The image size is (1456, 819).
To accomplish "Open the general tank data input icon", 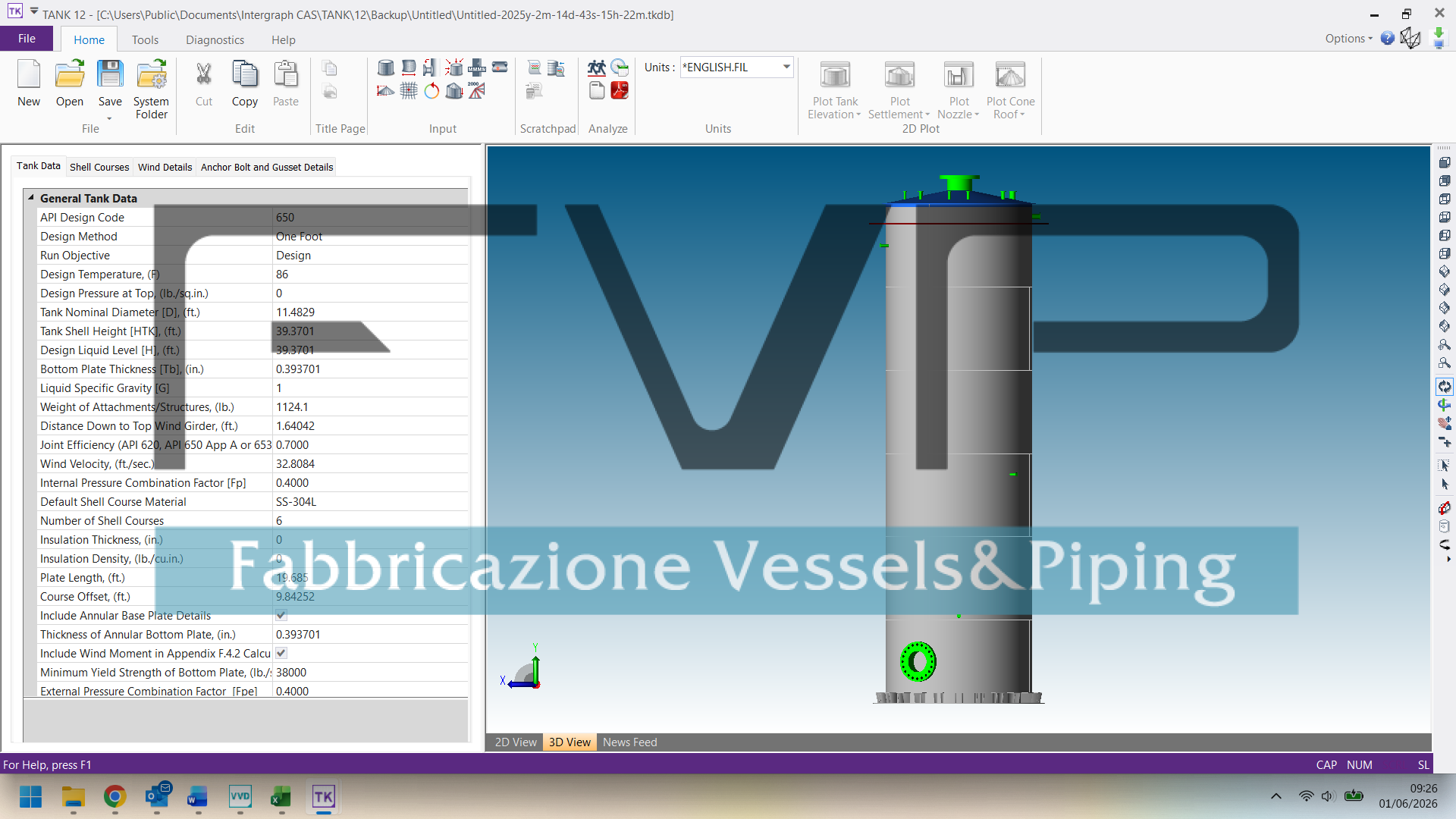I will 386,67.
